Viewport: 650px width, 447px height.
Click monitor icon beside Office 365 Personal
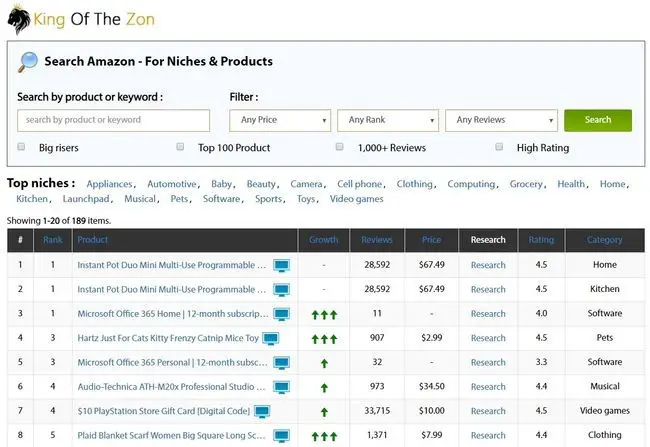tap(281, 363)
